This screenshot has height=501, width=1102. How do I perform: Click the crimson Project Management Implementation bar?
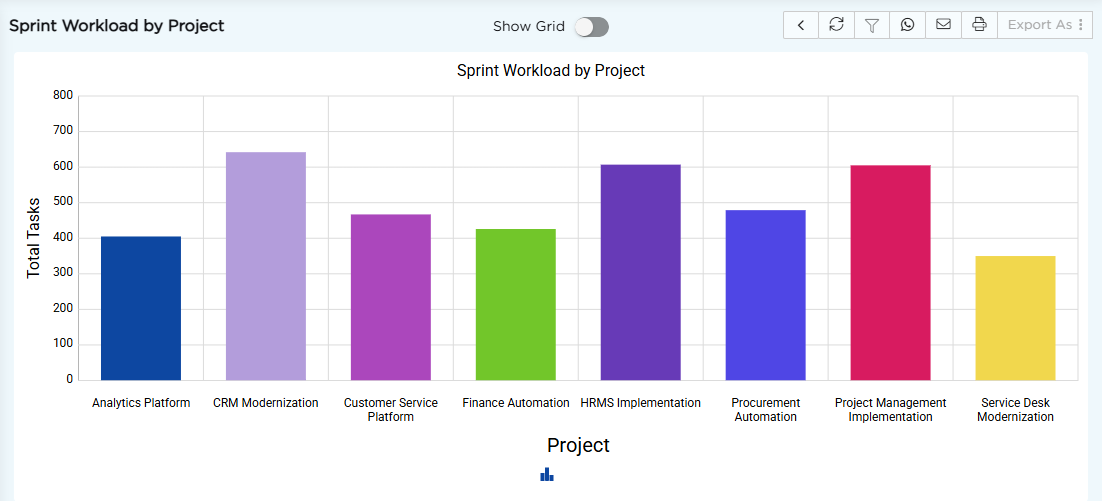pyautogui.click(x=890, y=273)
